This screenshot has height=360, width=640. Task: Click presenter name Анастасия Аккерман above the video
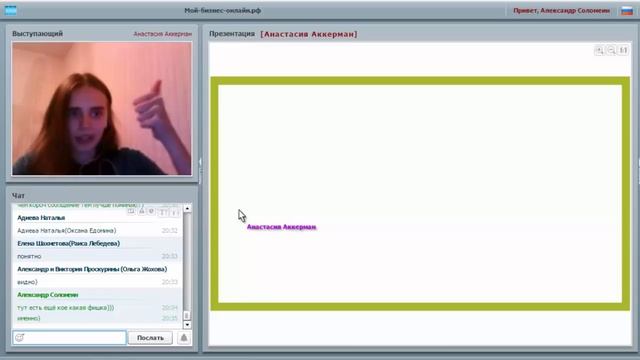pos(162,34)
